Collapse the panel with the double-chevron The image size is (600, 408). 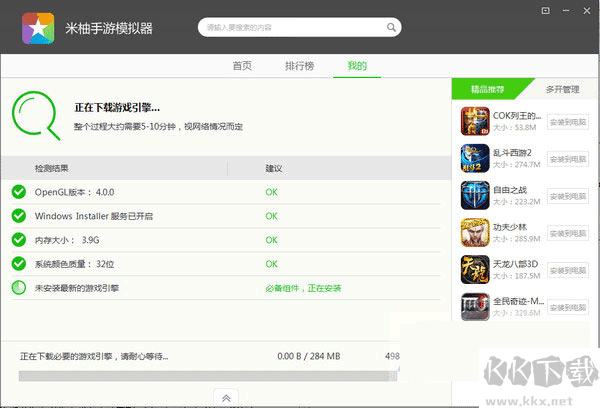(226, 398)
